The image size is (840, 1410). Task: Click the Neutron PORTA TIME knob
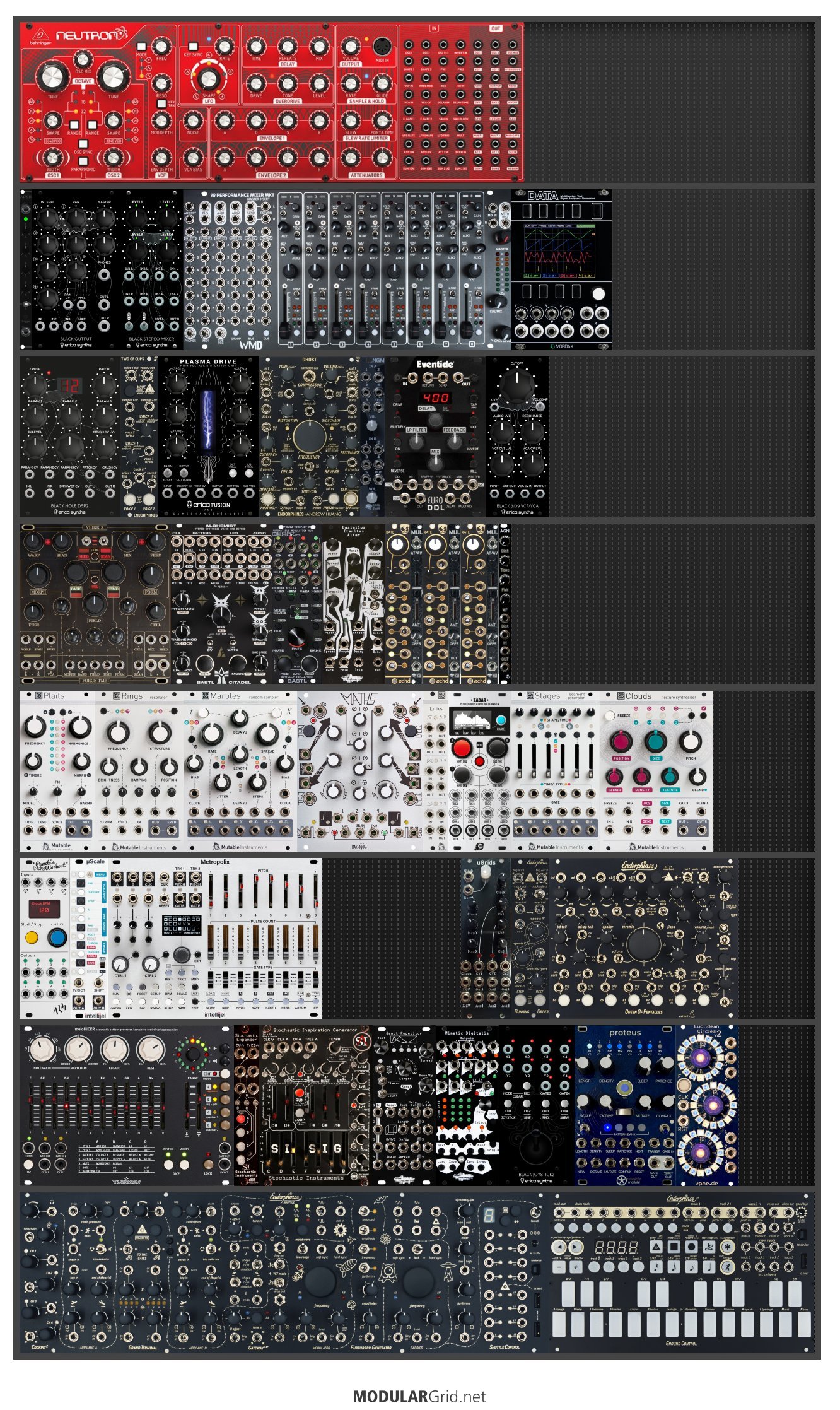point(382,119)
